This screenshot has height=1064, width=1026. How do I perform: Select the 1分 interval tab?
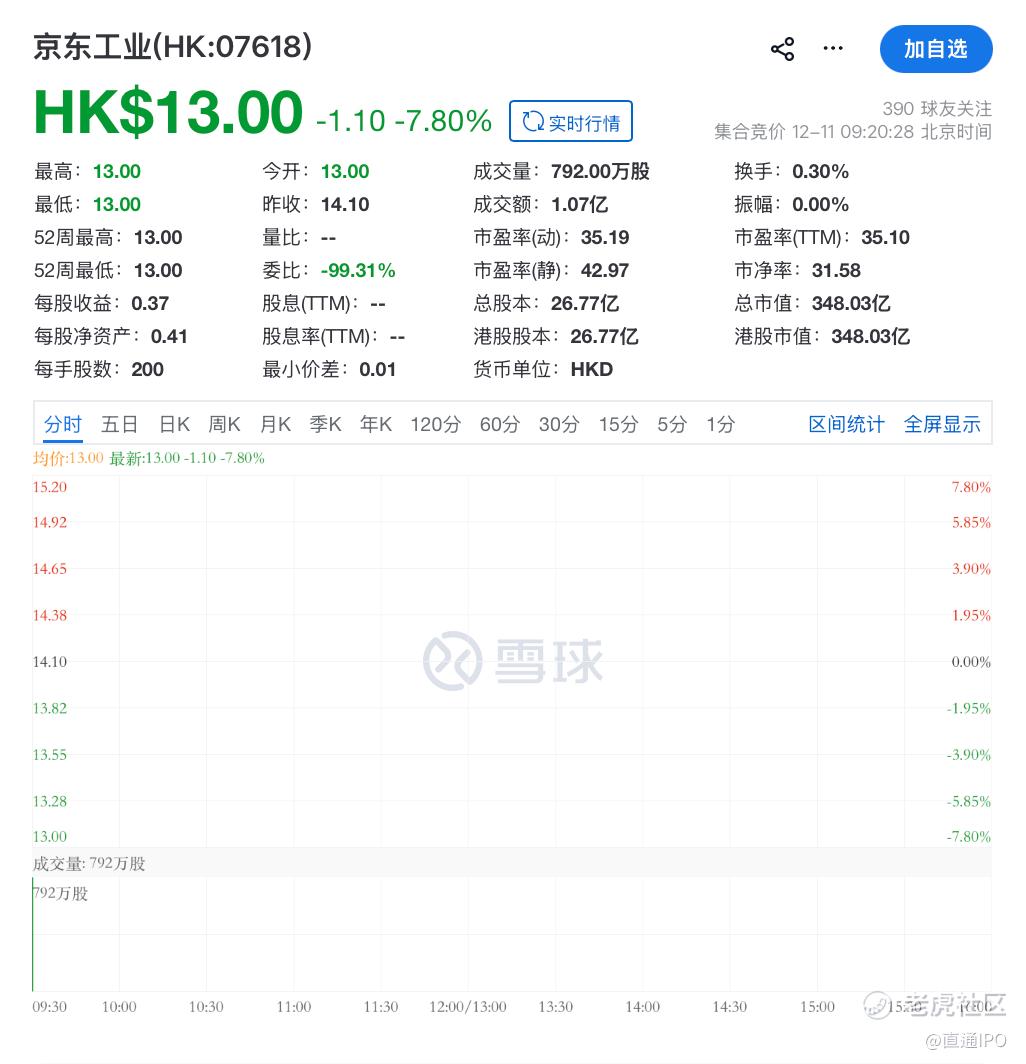[x=721, y=424]
